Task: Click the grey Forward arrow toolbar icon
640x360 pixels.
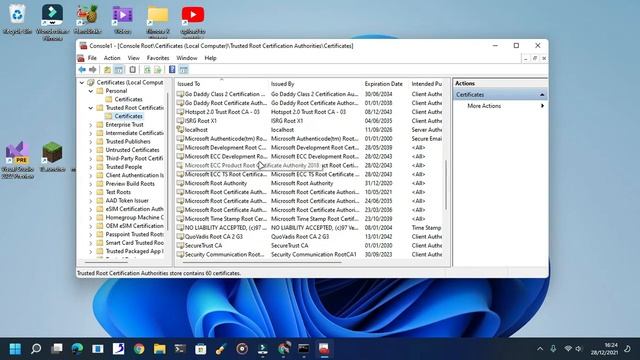Action: [93, 70]
